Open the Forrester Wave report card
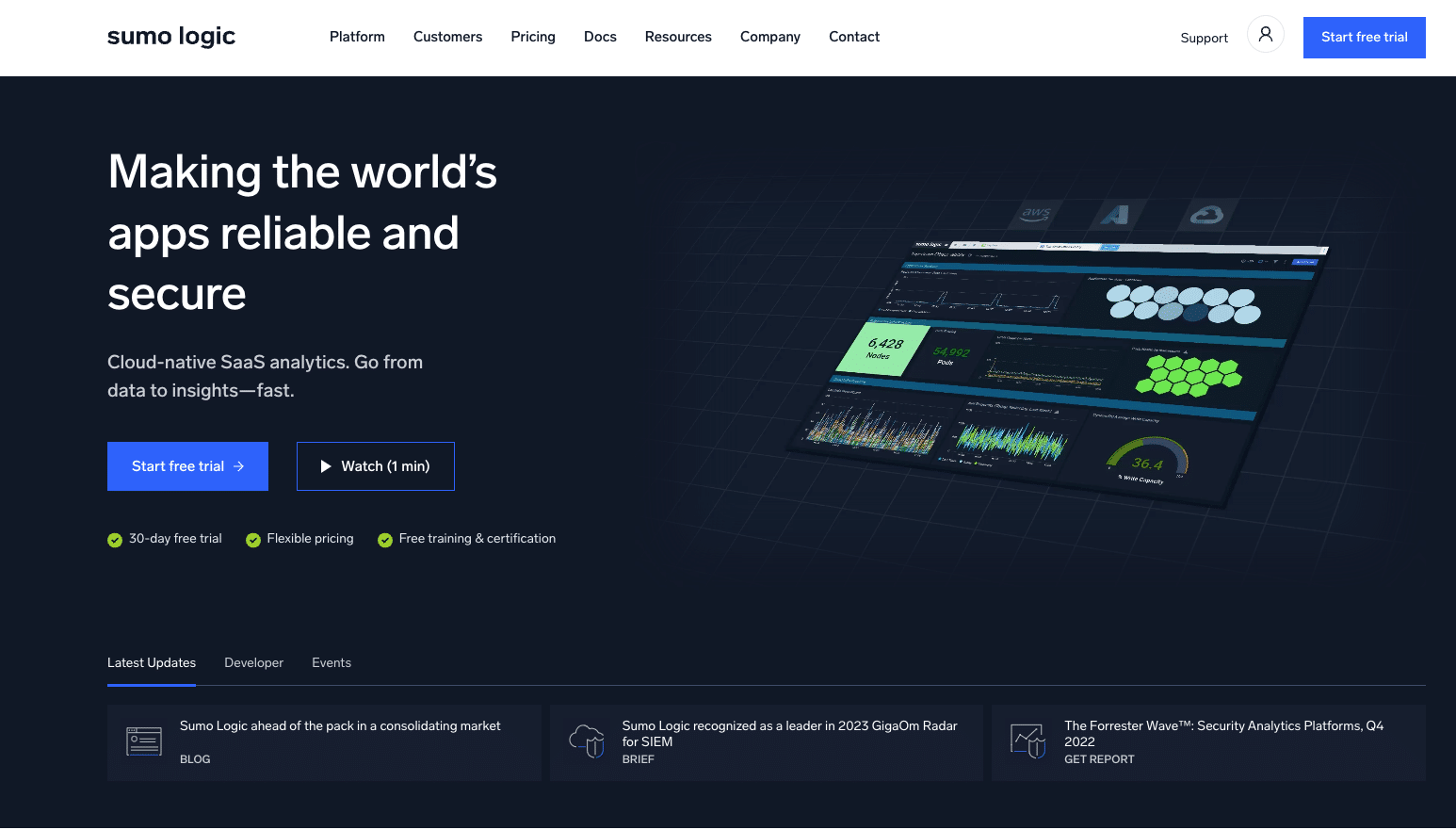 coord(1208,742)
